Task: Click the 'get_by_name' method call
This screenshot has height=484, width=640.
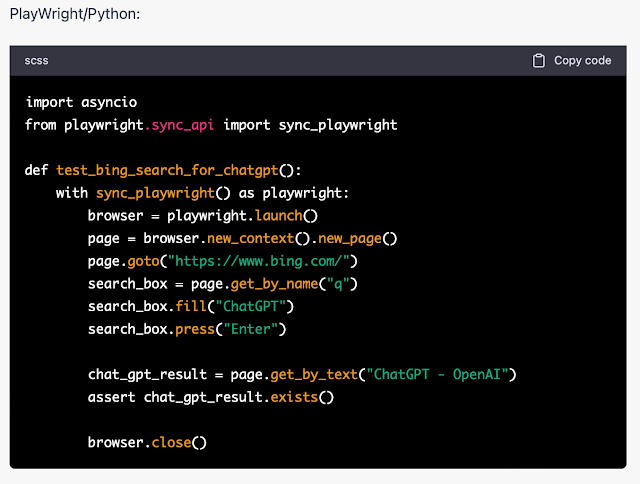Action: tap(274, 284)
